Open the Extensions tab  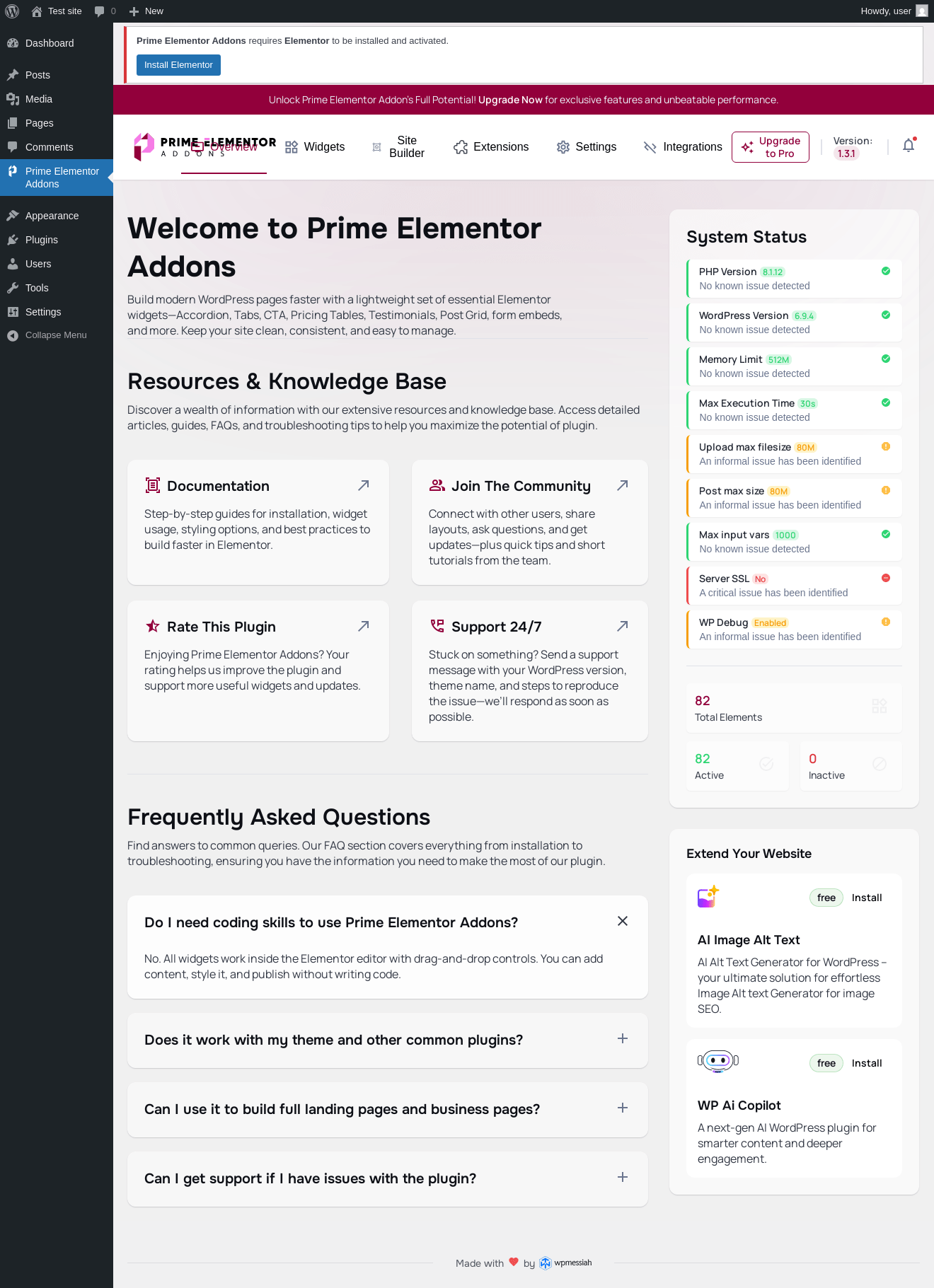click(491, 146)
